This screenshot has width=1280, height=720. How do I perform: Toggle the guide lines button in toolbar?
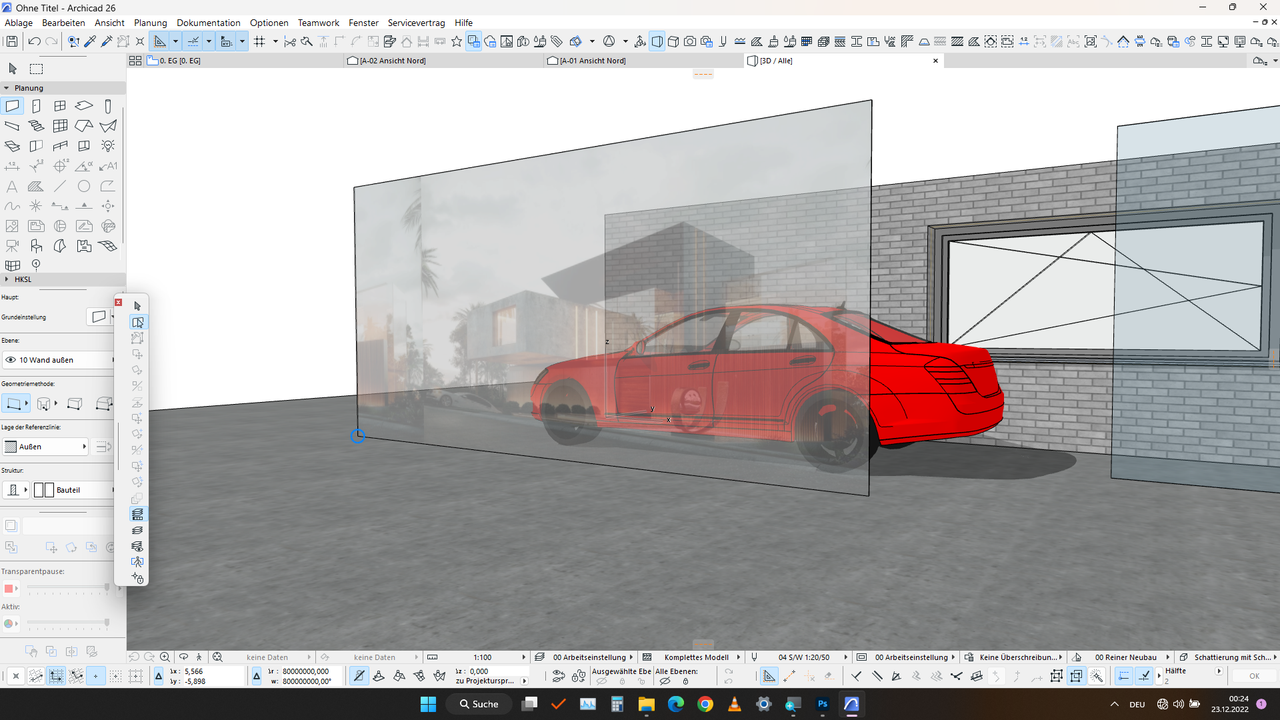coord(193,41)
